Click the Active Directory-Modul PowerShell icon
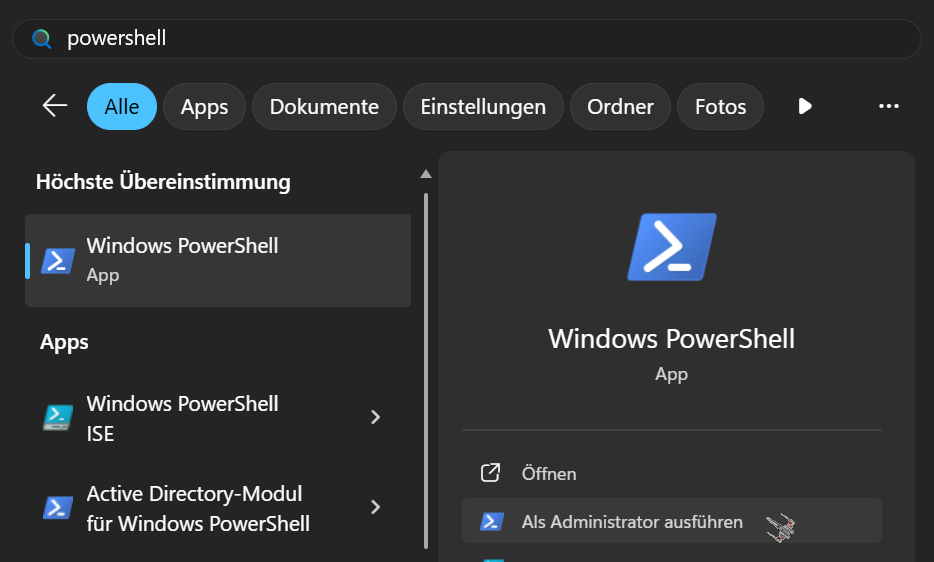Viewport: 934px width, 562px height. click(x=58, y=508)
